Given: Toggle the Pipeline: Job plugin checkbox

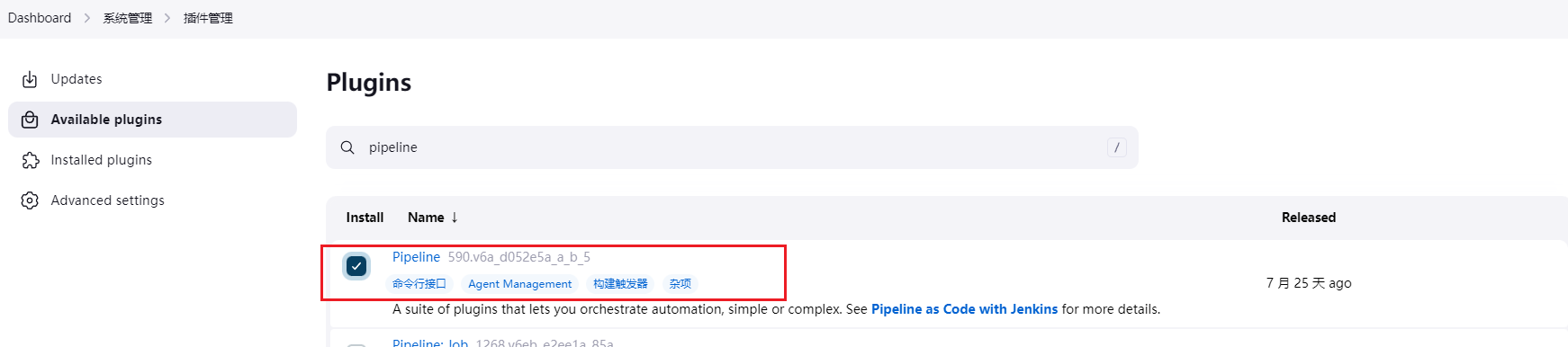Looking at the screenshot, I should point(356,344).
